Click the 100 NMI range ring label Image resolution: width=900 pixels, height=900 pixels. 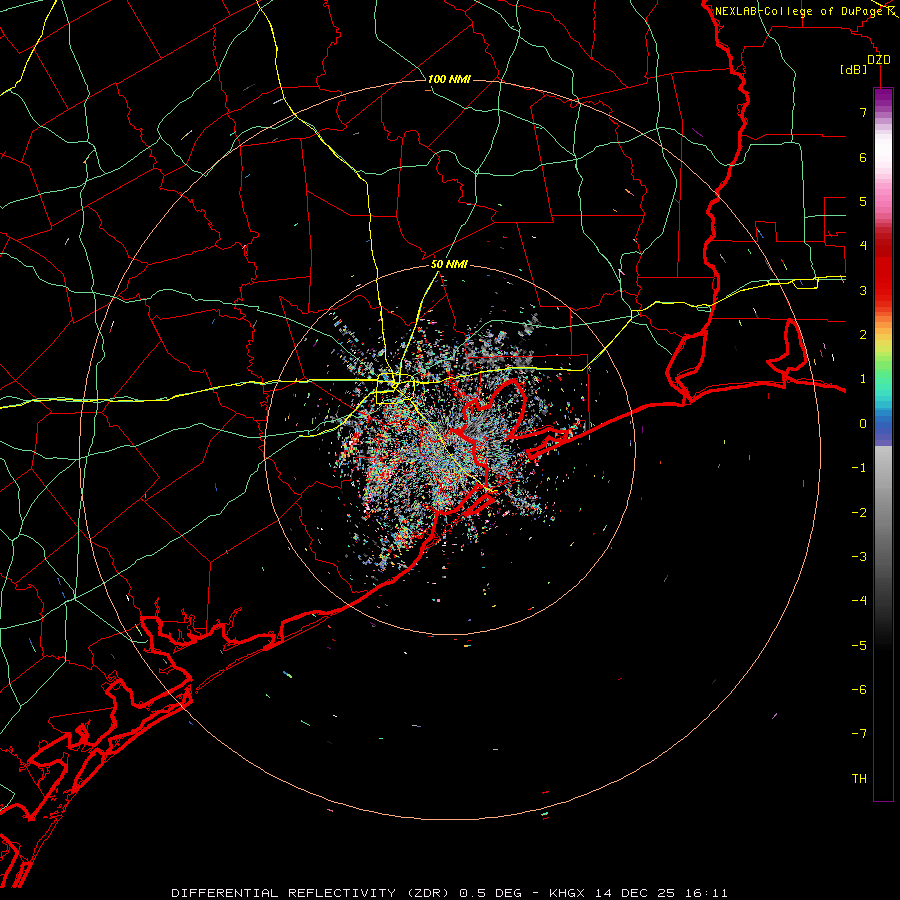(x=449, y=79)
